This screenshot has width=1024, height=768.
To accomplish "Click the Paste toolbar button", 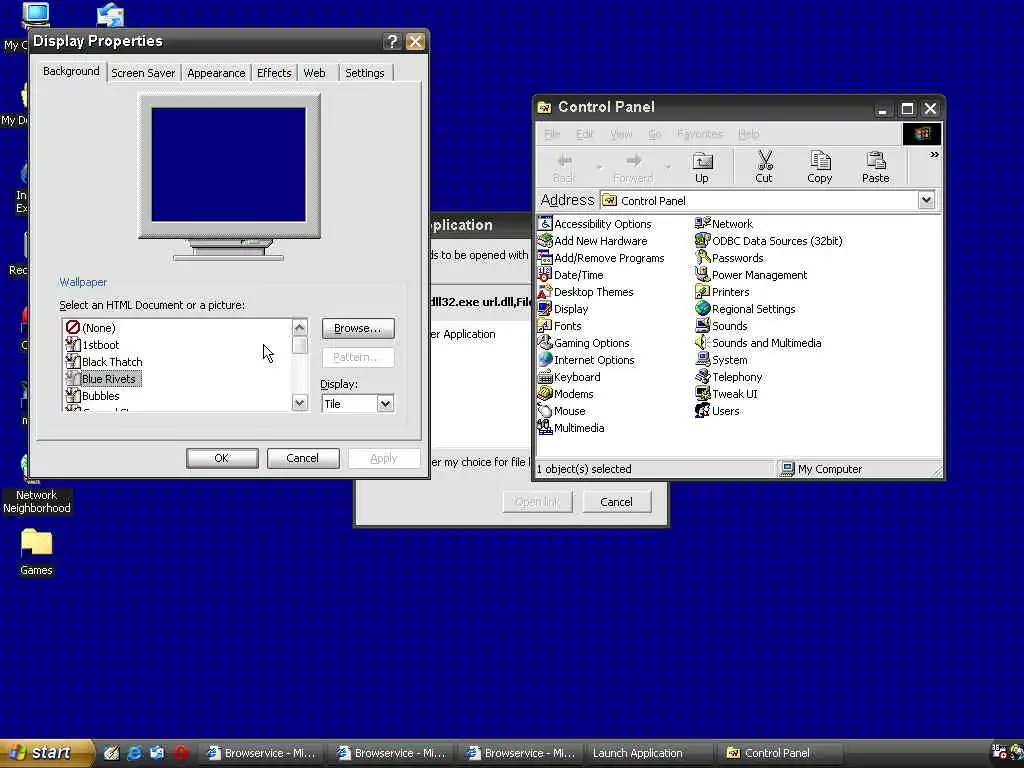I will pos(876,167).
